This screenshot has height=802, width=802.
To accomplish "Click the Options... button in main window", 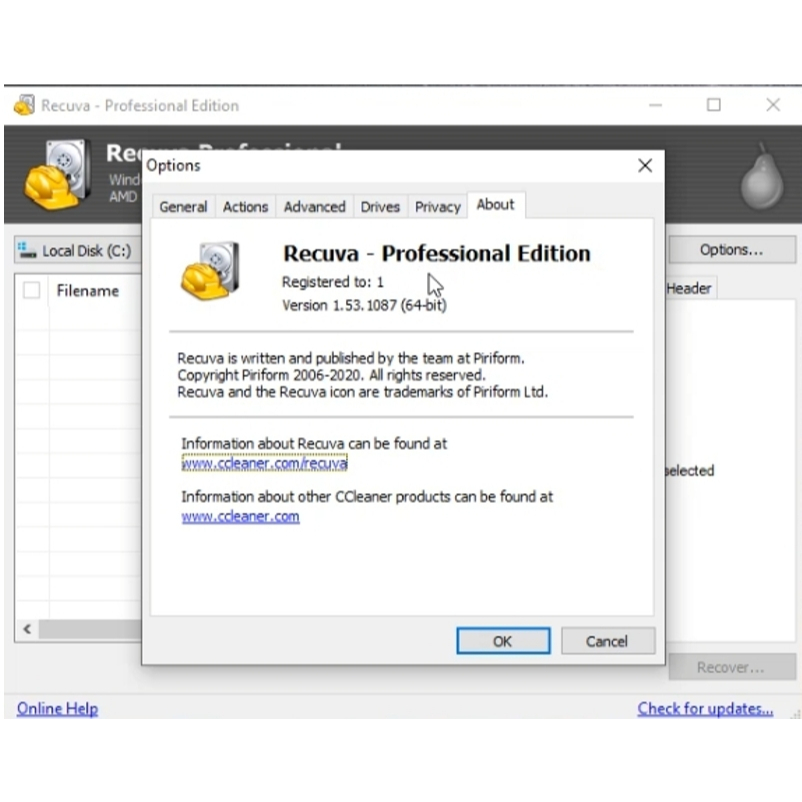I will [732, 250].
